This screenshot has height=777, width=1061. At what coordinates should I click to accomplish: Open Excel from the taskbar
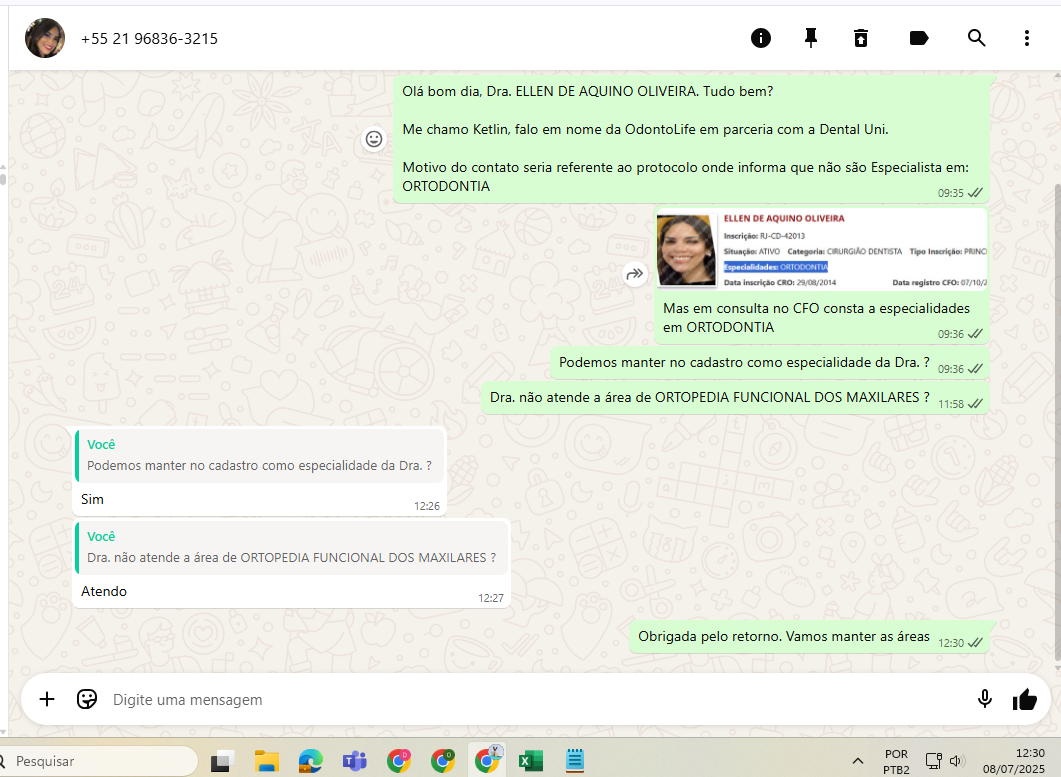[530, 761]
